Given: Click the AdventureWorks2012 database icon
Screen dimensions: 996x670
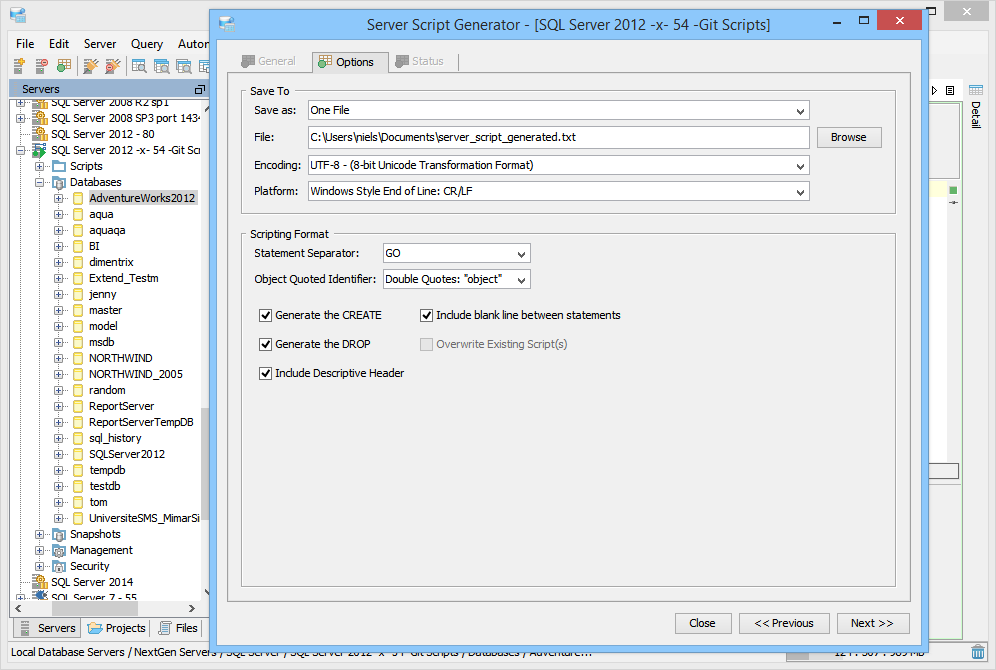Looking at the screenshot, I should pyautogui.click(x=78, y=198).
